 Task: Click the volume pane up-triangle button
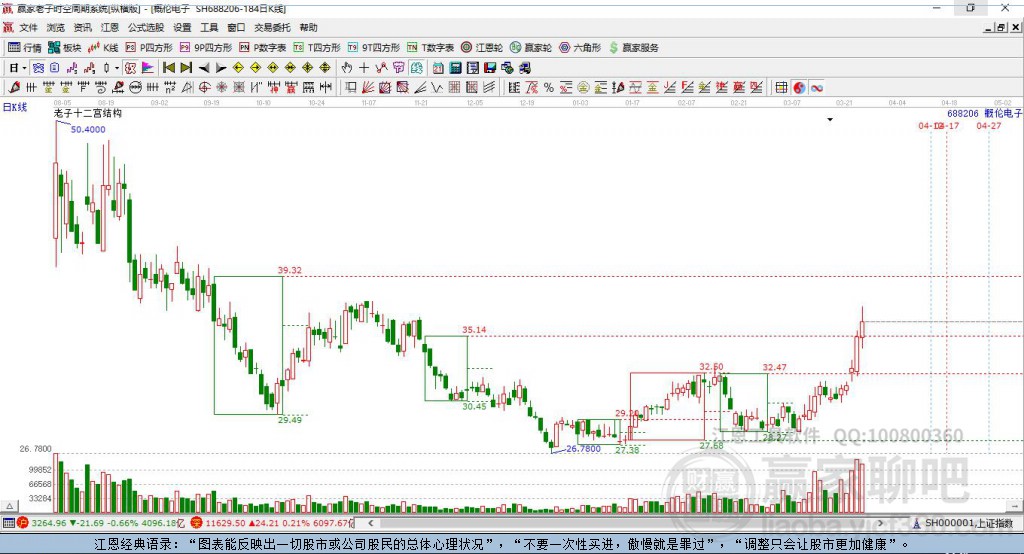coord(10,506)
